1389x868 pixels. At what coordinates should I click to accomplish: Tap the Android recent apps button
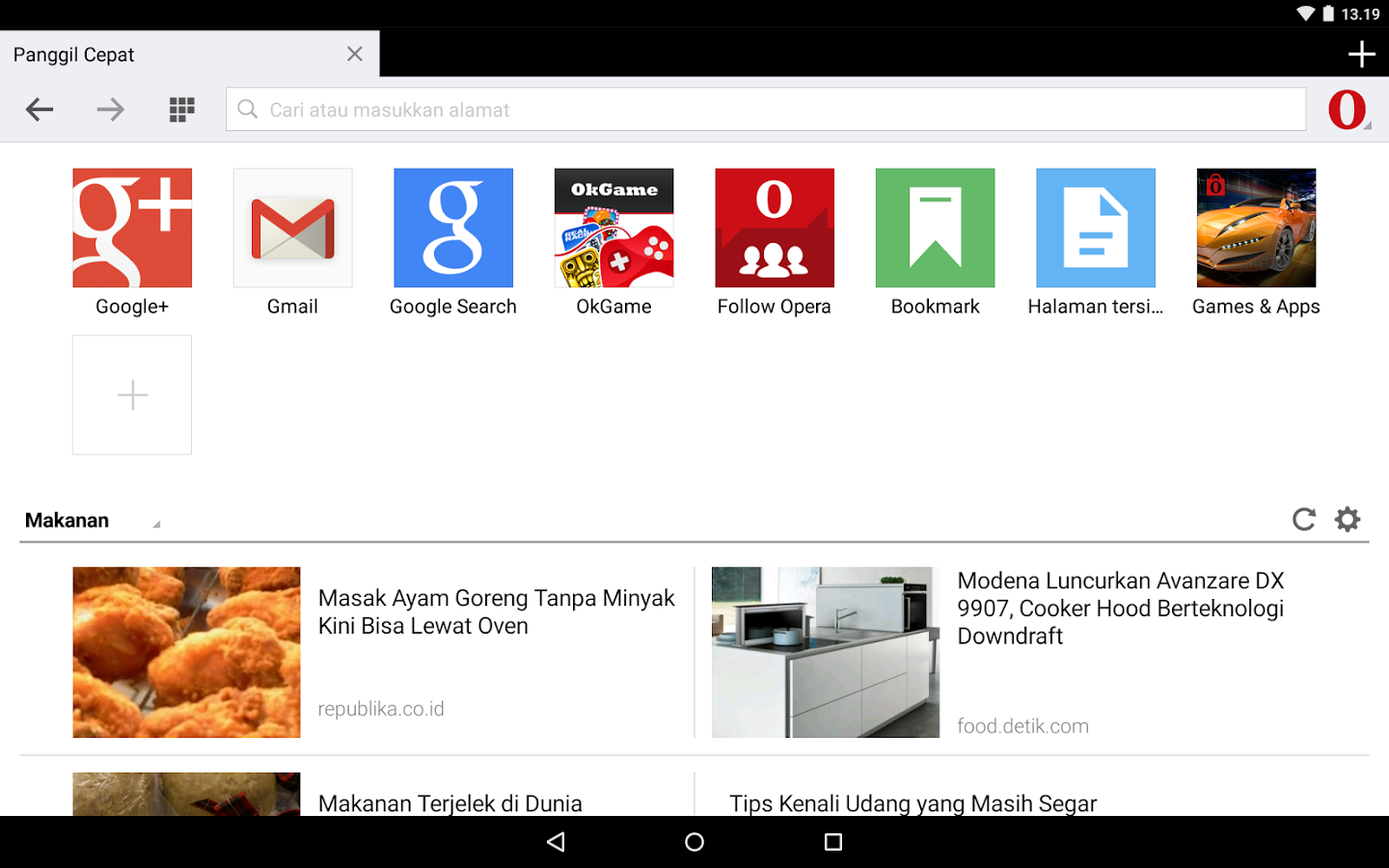tap(833, 842)
